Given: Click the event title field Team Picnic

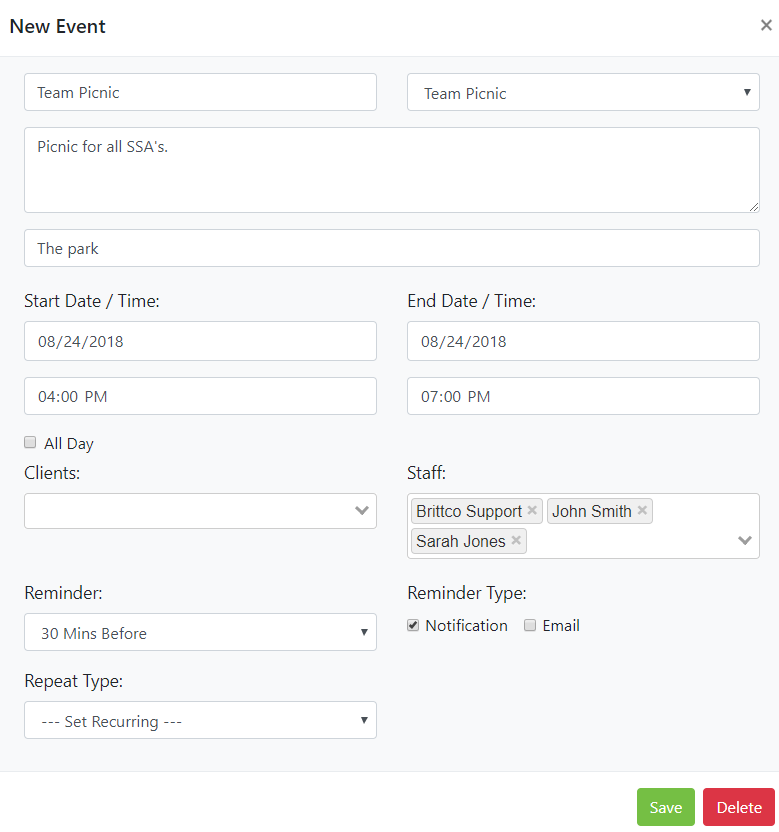Looking at the screenshot, I should pos(200,93).
